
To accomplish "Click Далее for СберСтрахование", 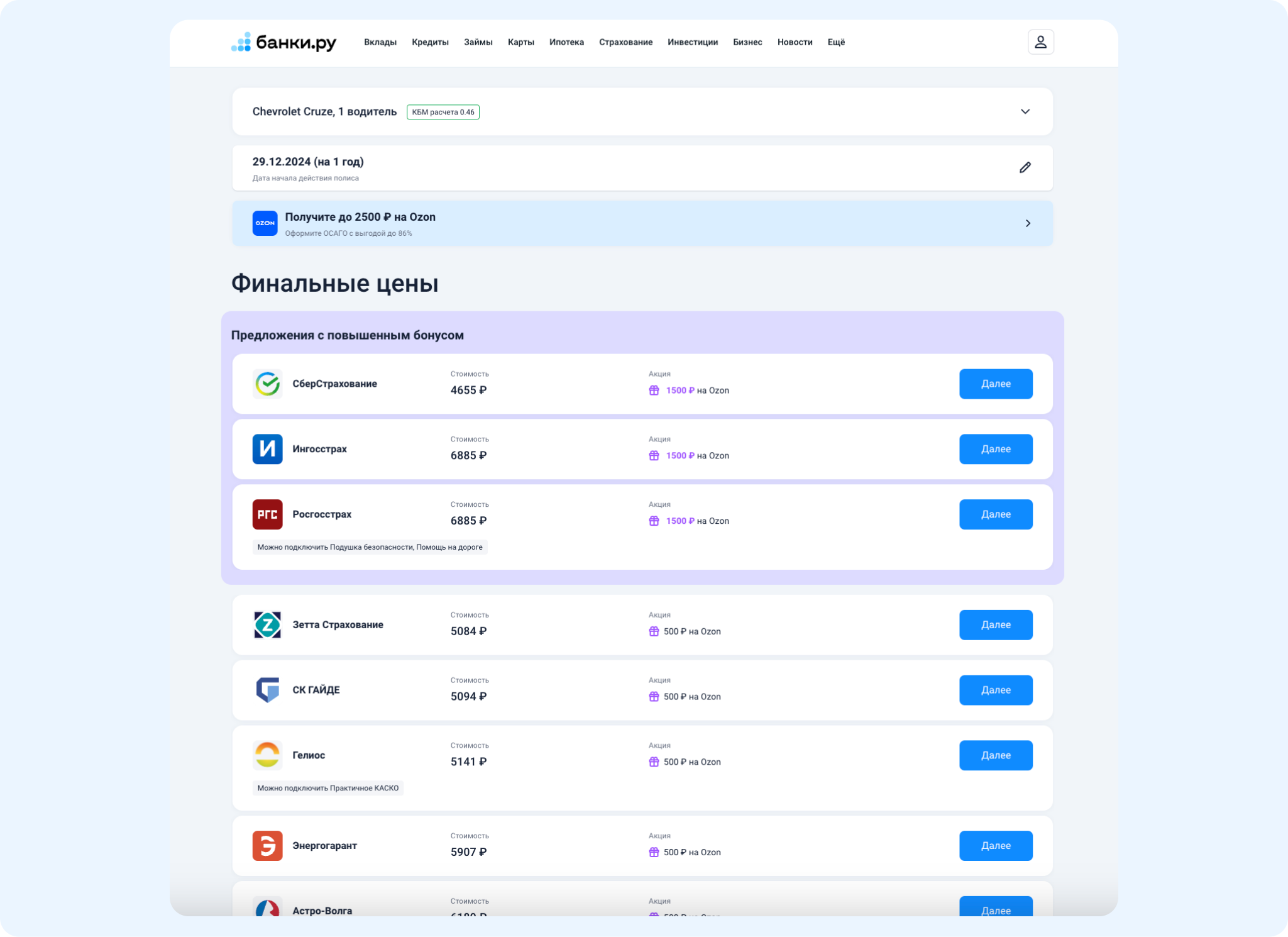I will [x=996, y=384].
